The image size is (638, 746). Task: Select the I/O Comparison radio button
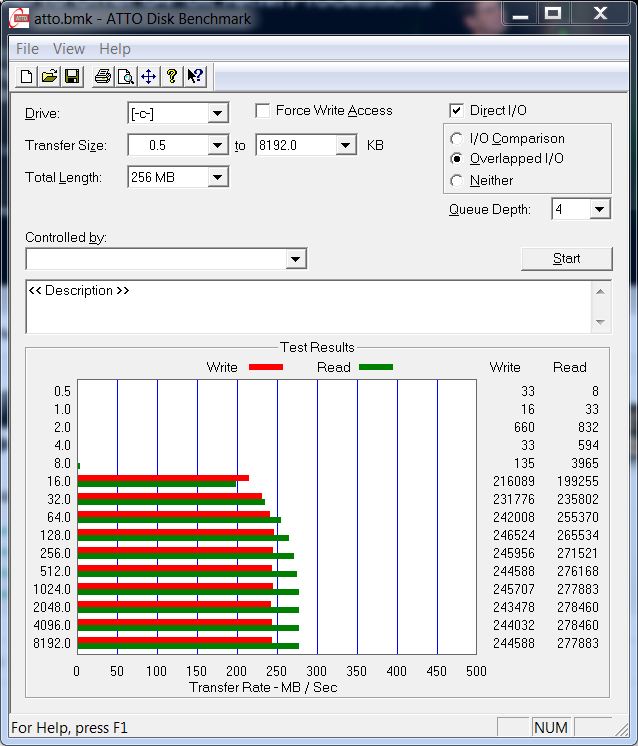(456, 138)
